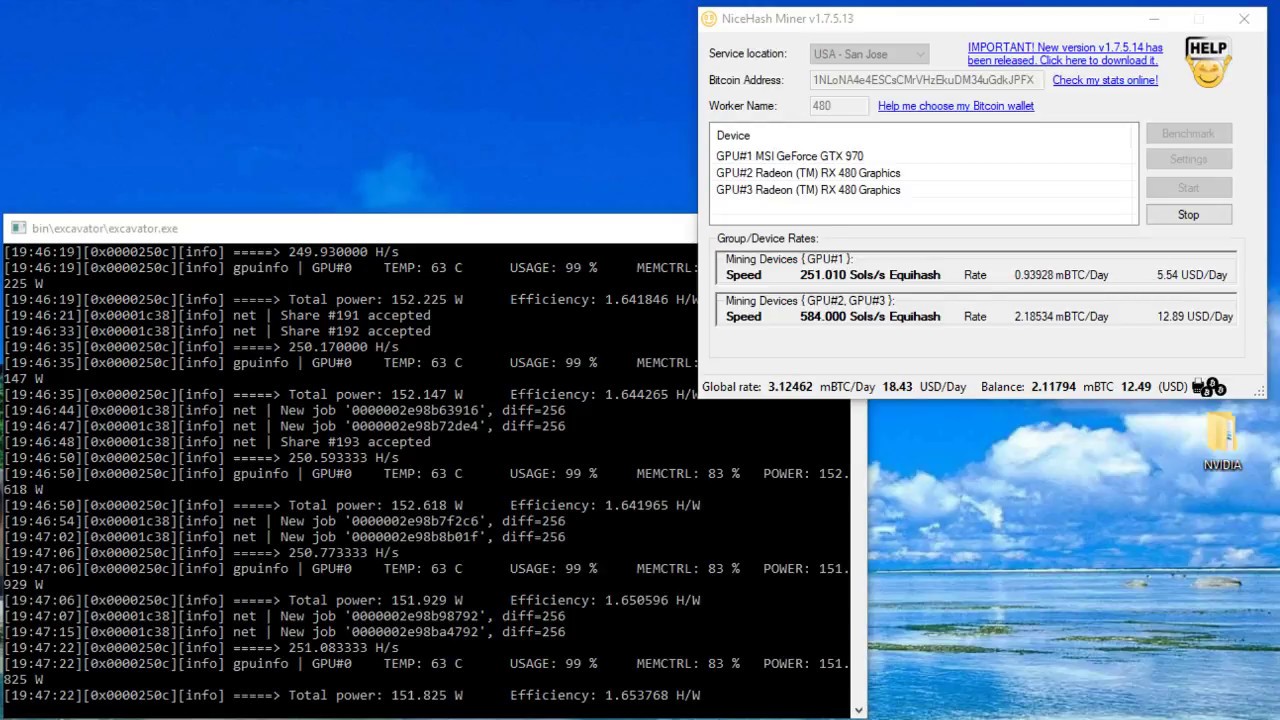This screenshot has height=720, width=1280.
Task: Click the 250.593333 H/s console line
Action: click(201, 458)
